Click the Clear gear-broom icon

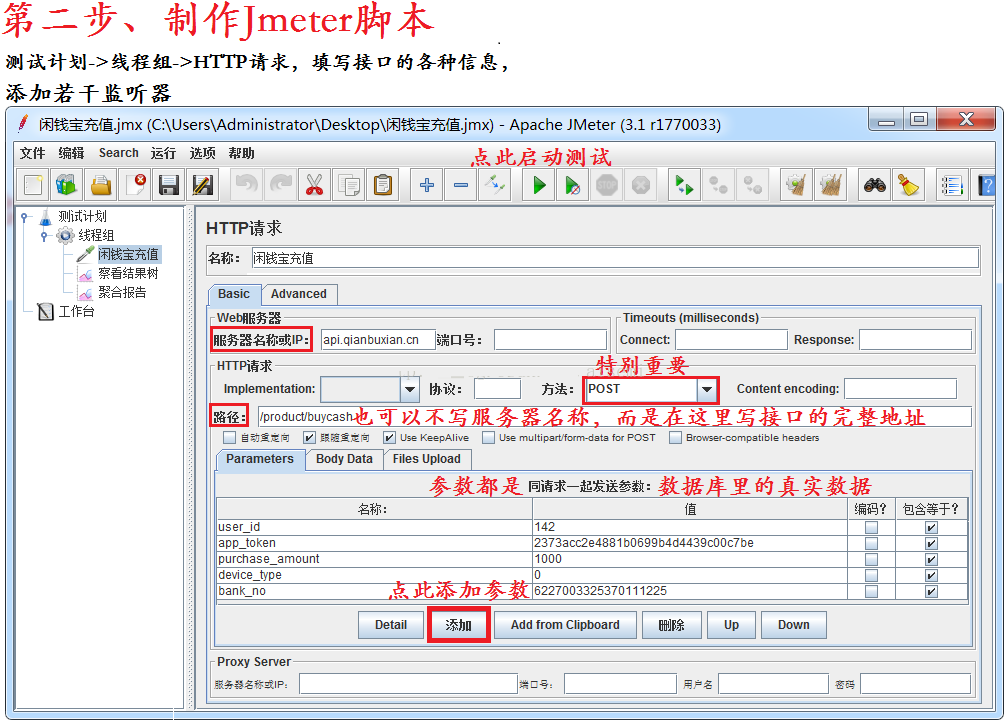point(796,185)
